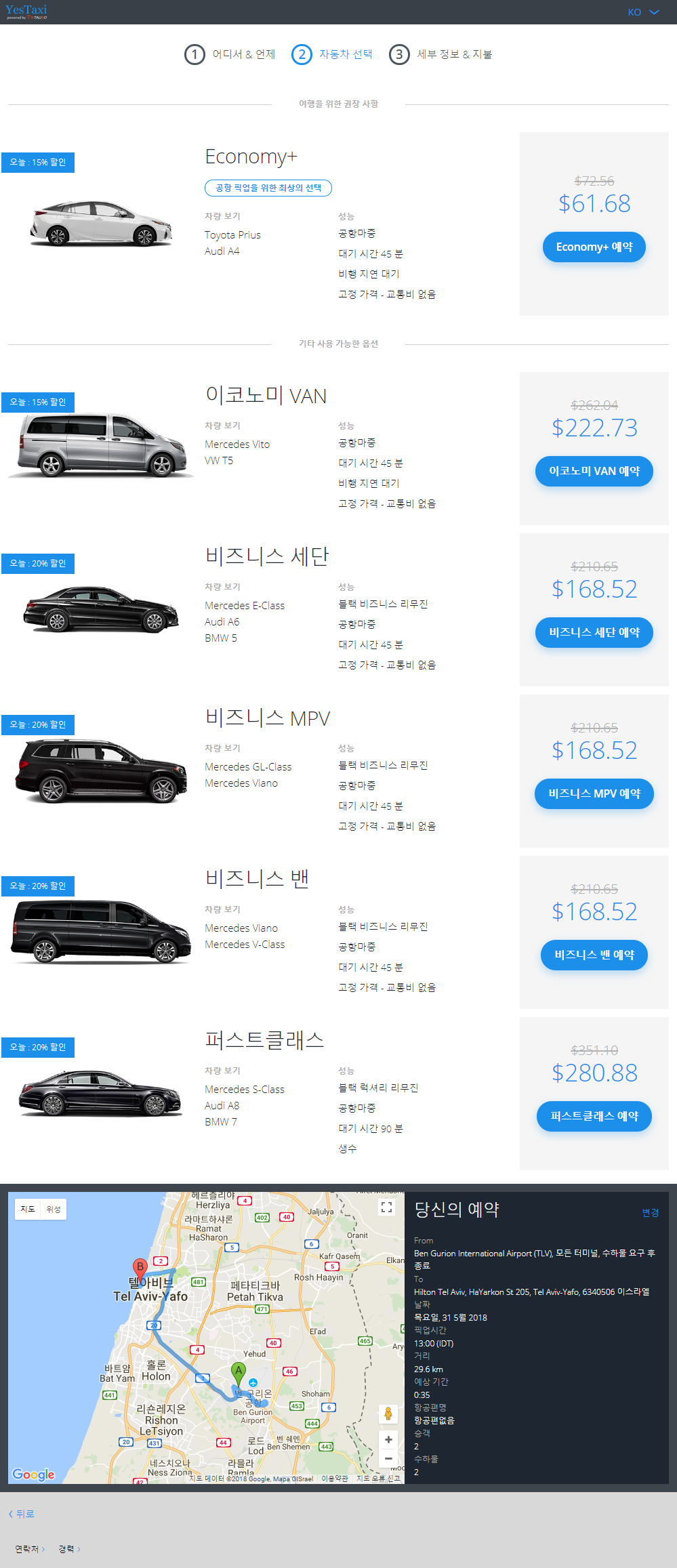Expand the 경력 footer link
677x1568 pixels.
click(x=69, y=1549)
